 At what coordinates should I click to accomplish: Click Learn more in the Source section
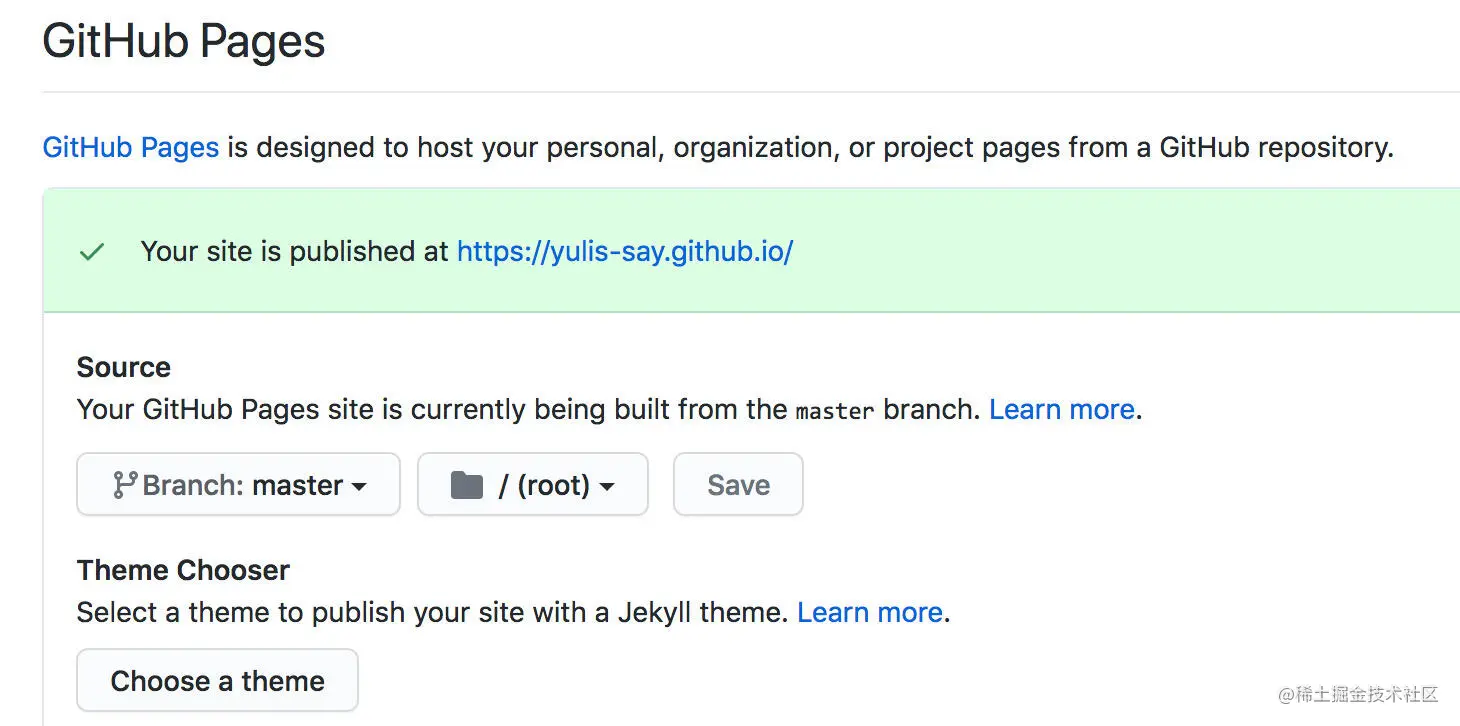pos(1061,409)
